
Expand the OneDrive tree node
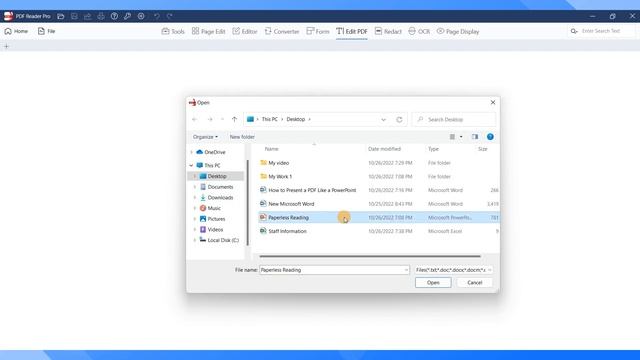191,152
